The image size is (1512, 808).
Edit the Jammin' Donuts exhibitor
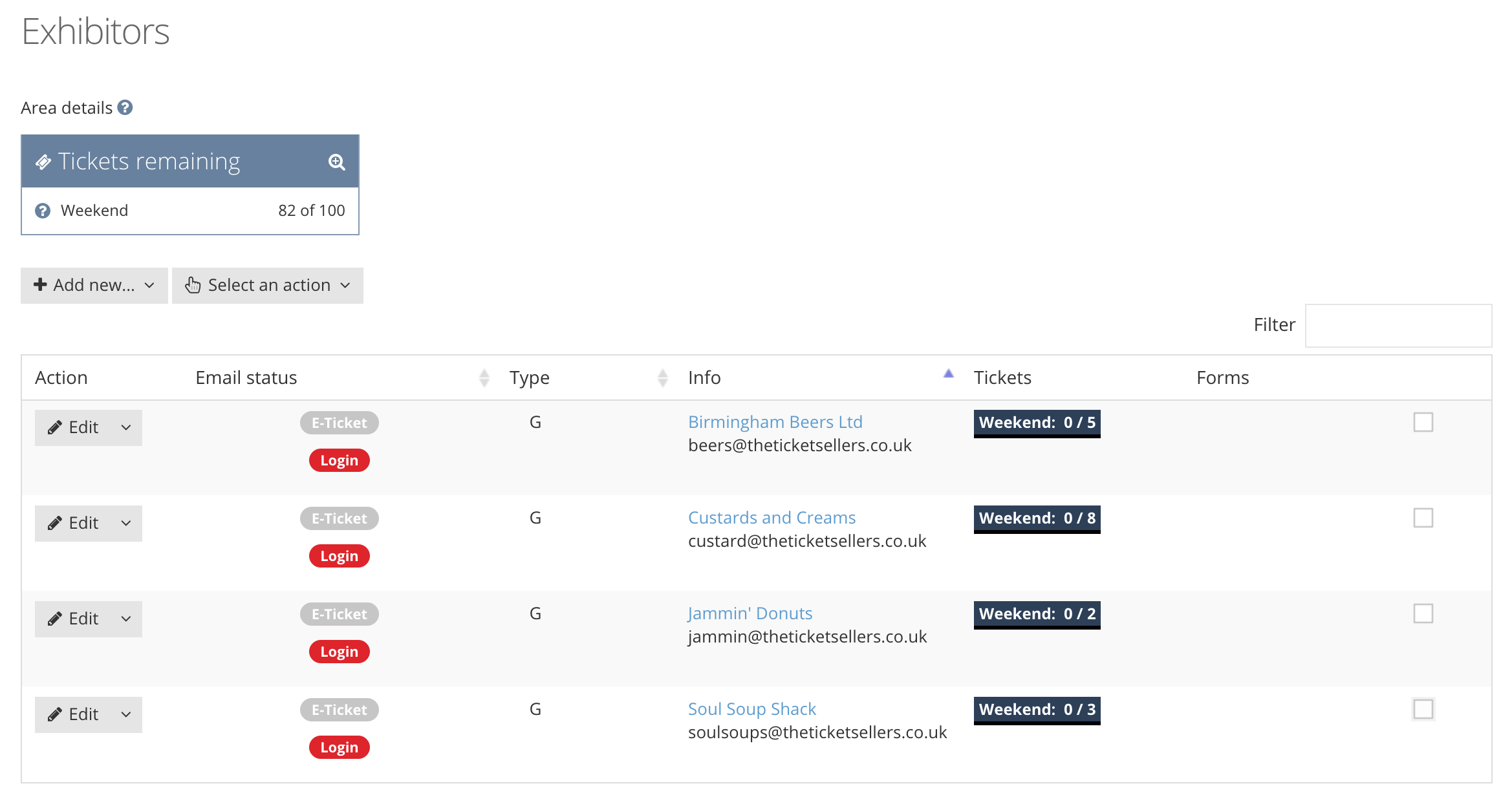(x=73, y=619)
